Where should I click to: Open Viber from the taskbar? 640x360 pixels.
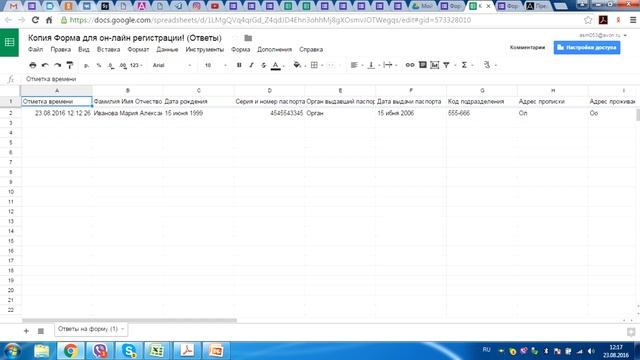tap(100, 351)
